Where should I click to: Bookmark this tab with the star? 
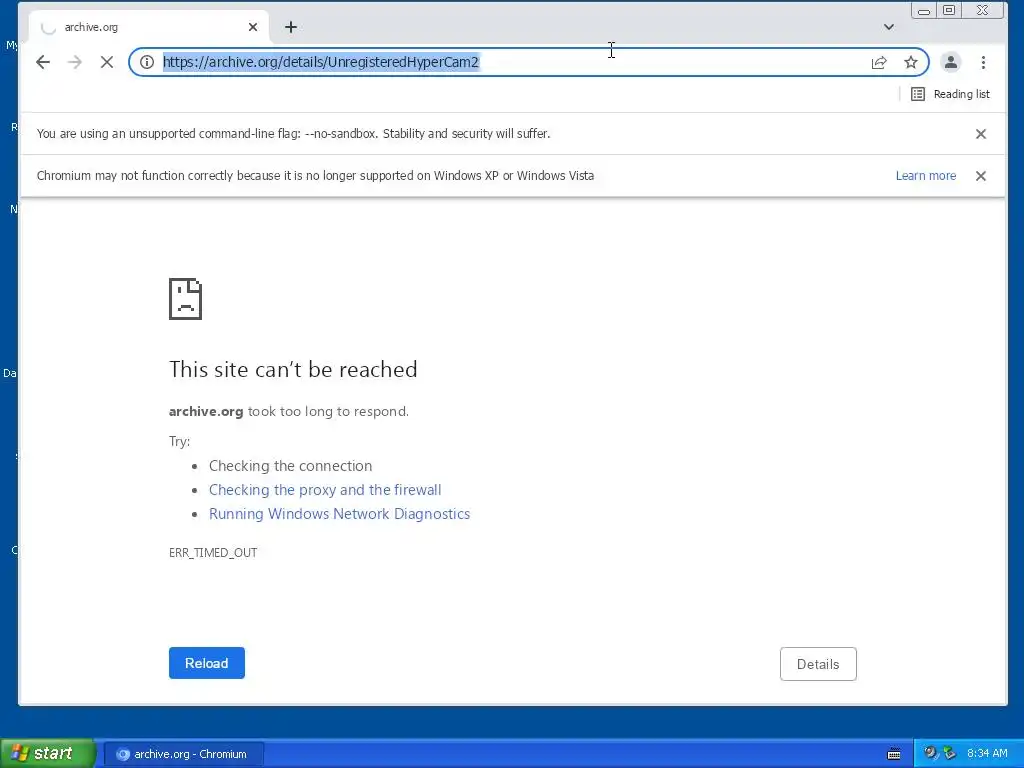pyautogui.click(x=911, y=62)
